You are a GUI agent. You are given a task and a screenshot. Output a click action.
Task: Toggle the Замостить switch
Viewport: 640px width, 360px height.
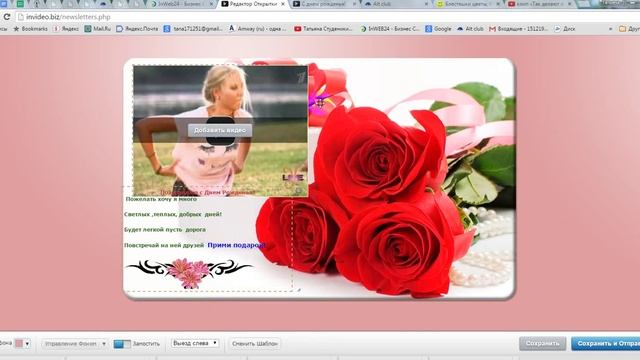122,344
